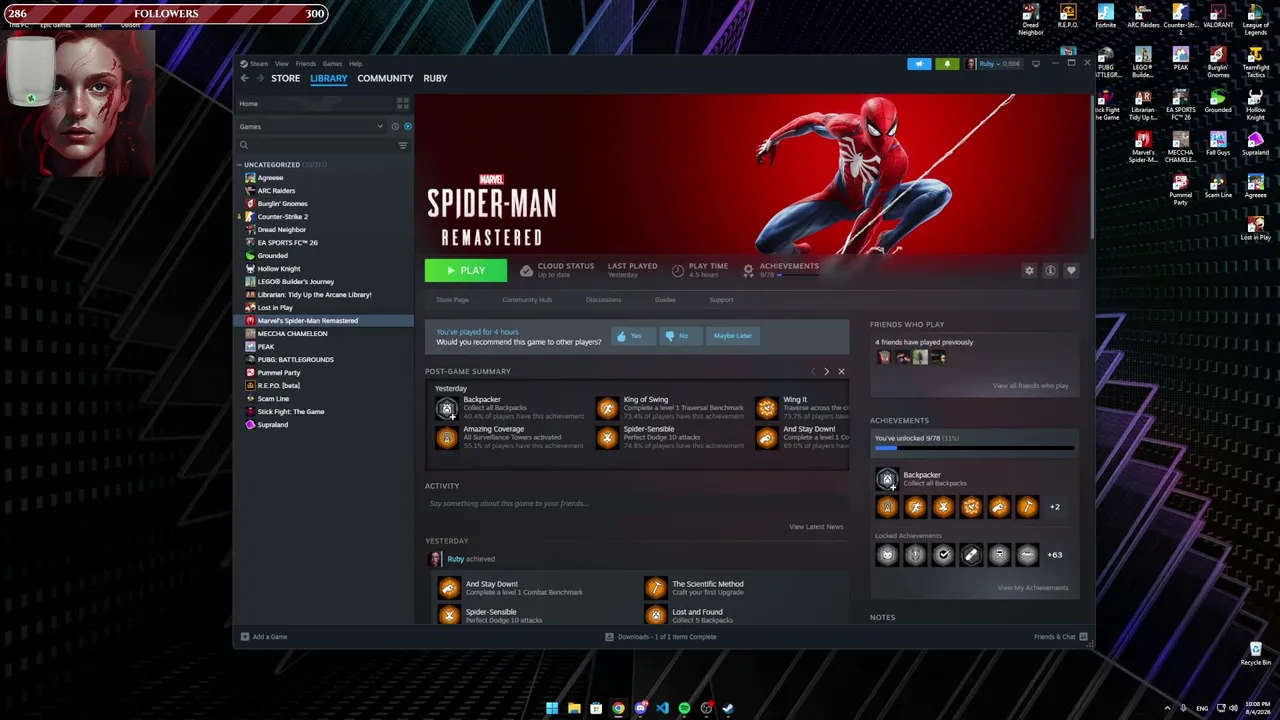The height and width of the screenshot is (720, 1280).
Task: Launch Fortnite desktop shortcut
Action: click(1105, 17)
